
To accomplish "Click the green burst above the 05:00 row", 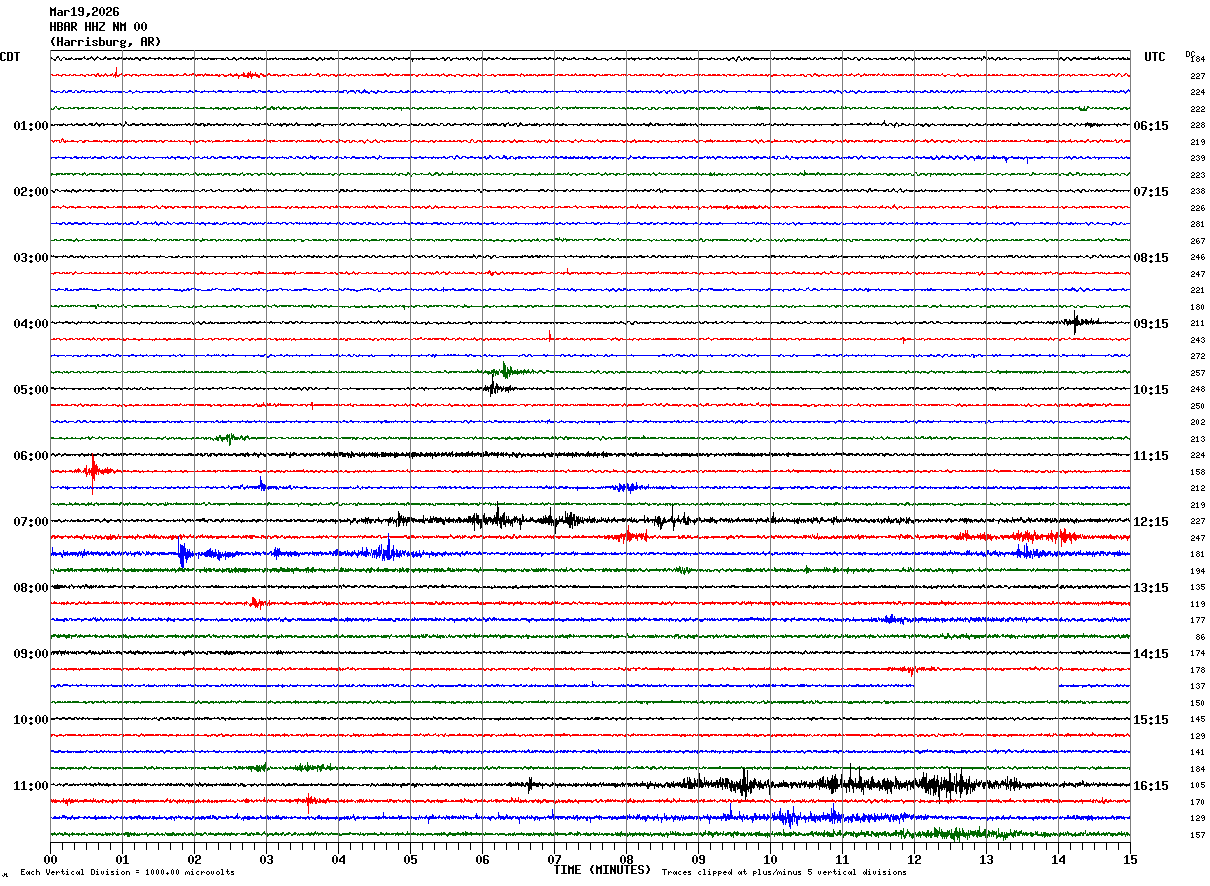I will (506, 371).
